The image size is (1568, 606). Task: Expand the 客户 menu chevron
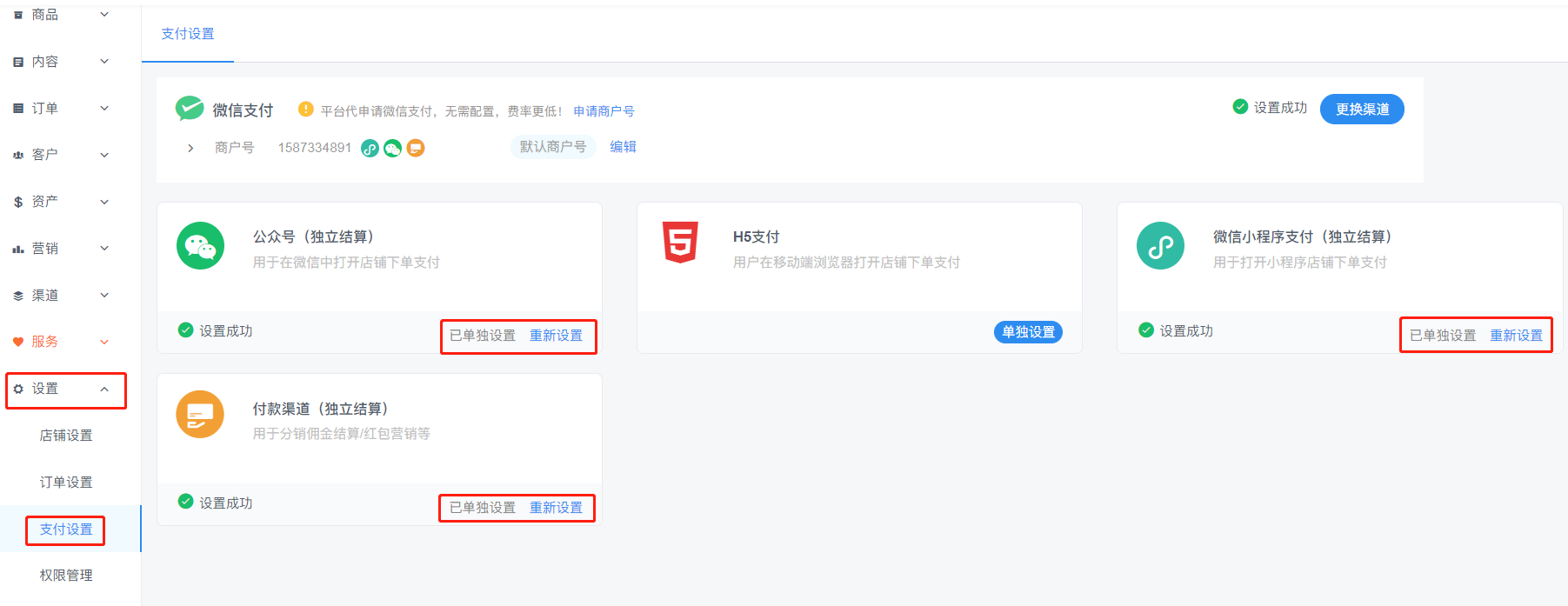coord(104,155)
